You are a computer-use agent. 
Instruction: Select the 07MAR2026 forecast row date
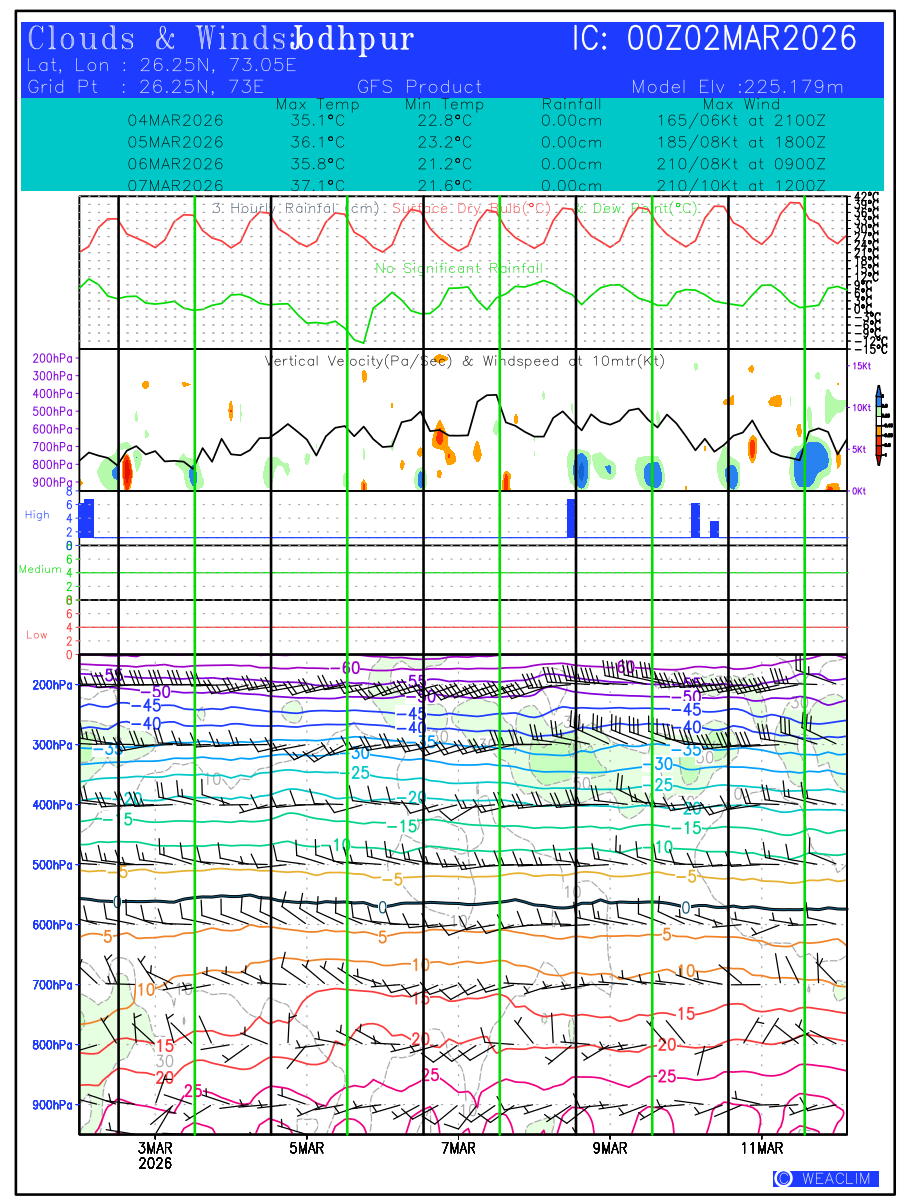point(175,185)
